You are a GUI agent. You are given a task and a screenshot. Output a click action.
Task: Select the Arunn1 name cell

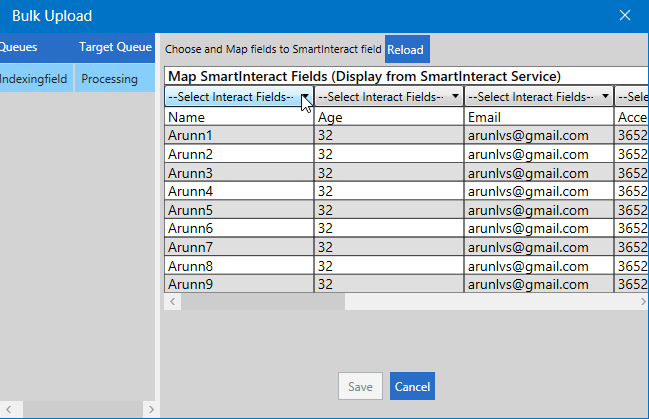(239, 135)
